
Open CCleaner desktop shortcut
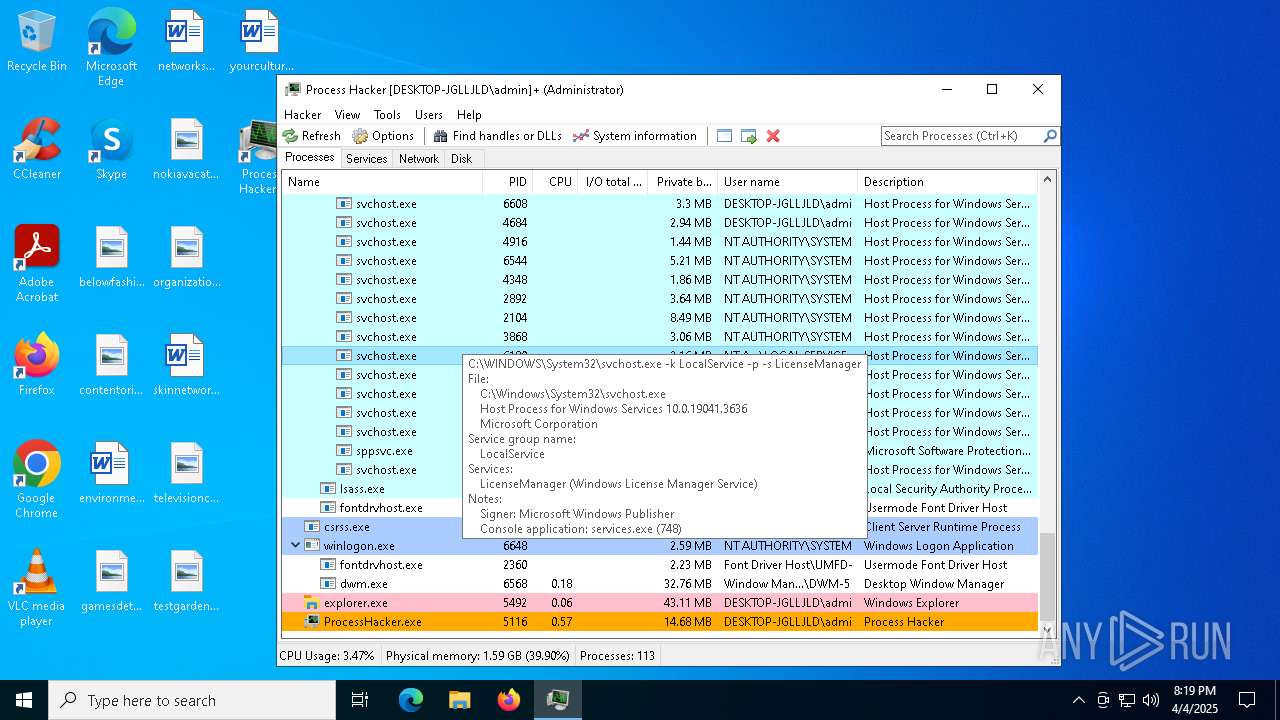coord(37,149)
